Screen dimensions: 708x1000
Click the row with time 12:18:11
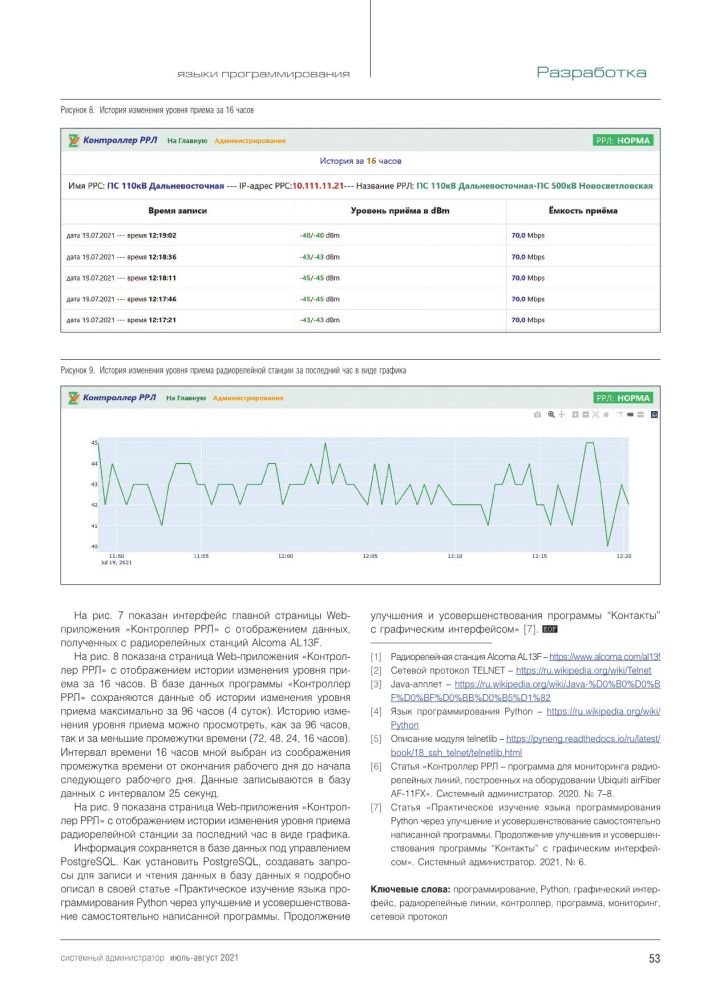360,278
